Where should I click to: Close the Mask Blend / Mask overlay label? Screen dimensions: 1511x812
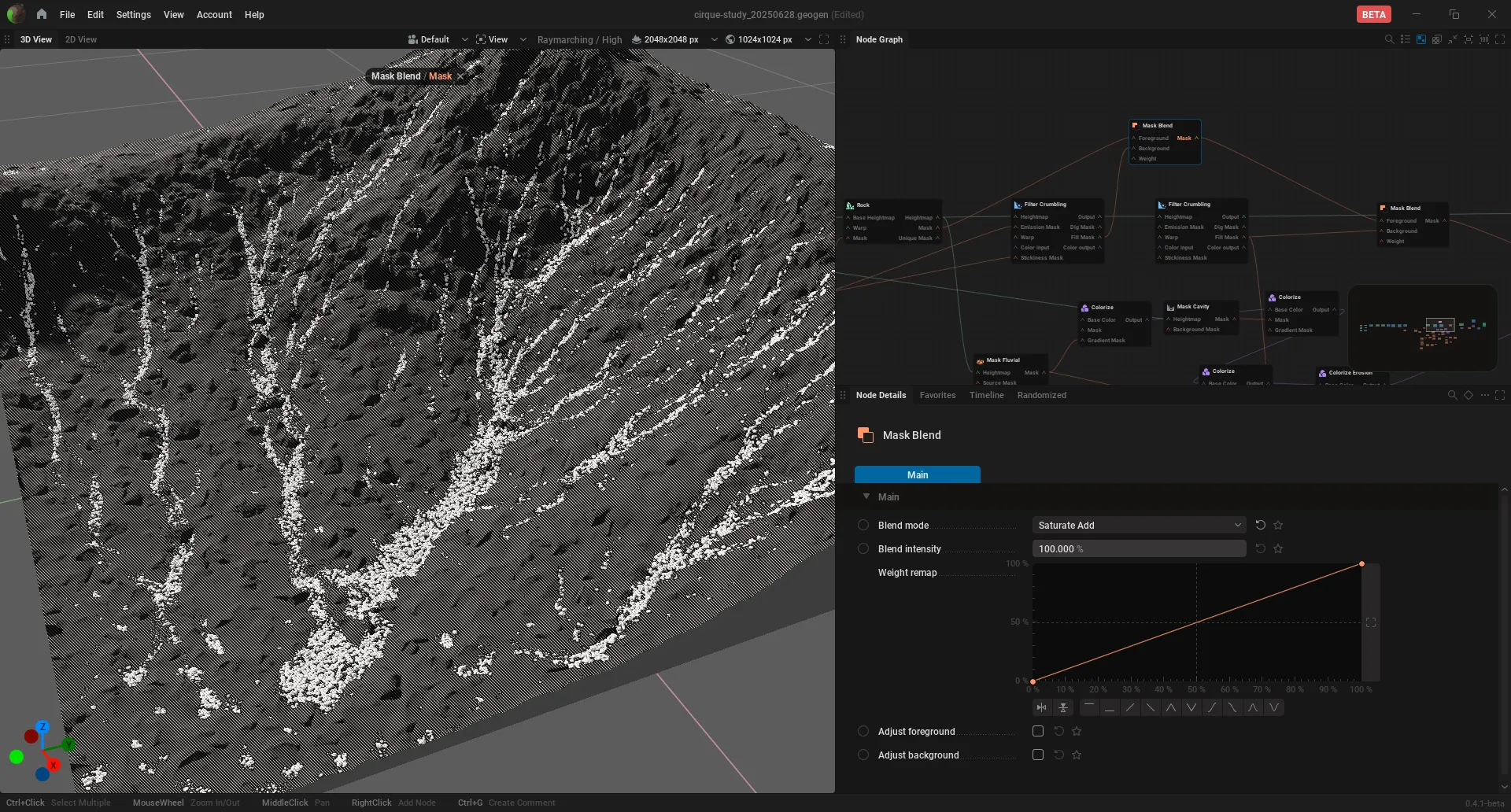(x=460, y=76)
